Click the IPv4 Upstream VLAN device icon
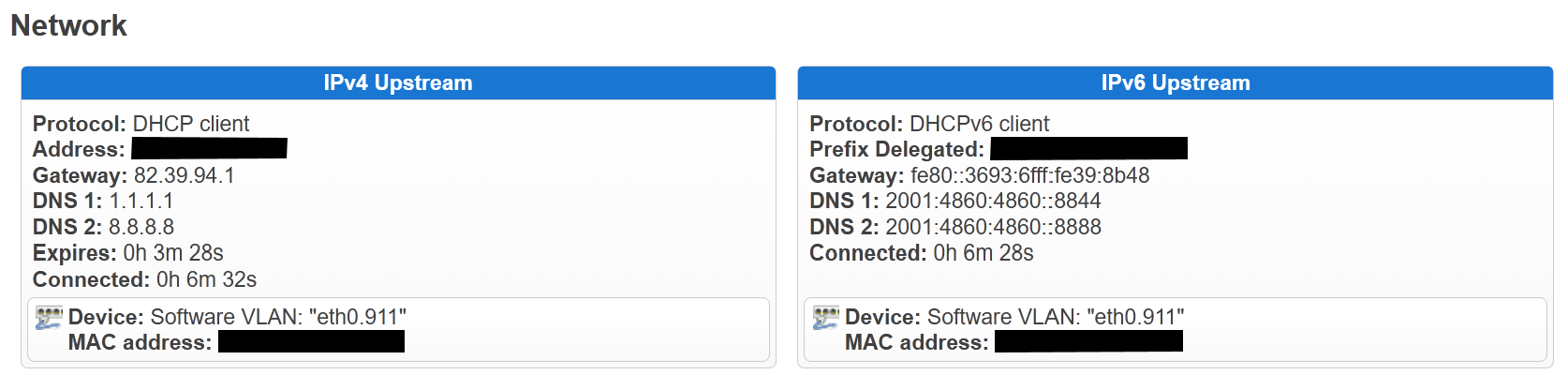The width and height of the screenshot is (1568, 375). pyautogui.click(x=48, y=318)
